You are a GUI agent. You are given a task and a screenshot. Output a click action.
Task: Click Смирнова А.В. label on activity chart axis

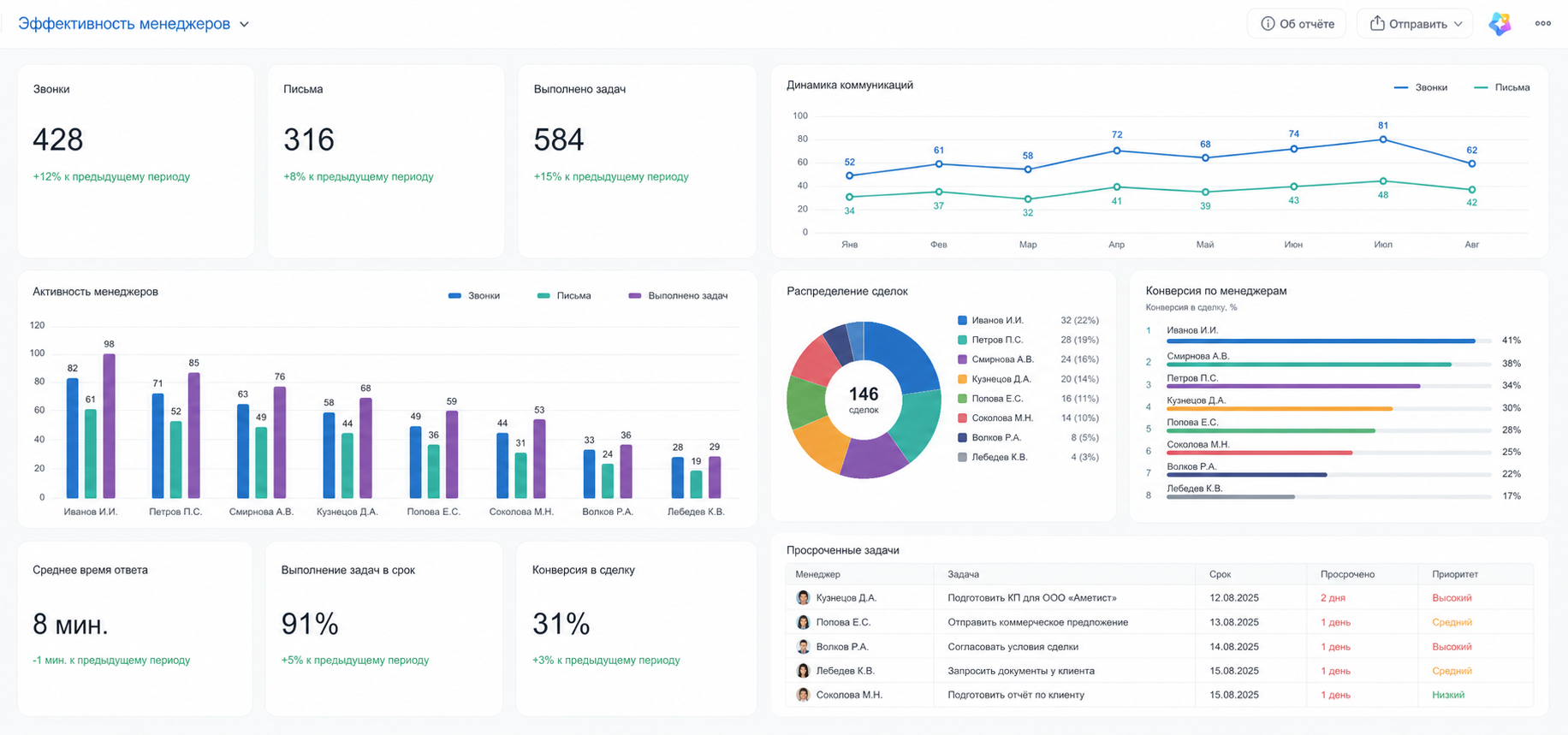click(x=261, y=512)
